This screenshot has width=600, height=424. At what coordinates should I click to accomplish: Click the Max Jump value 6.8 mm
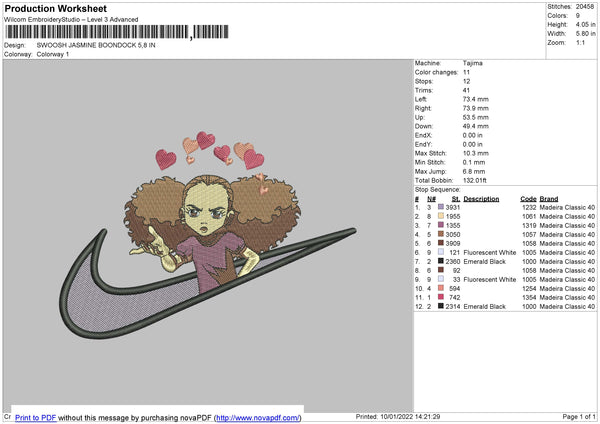474,171
